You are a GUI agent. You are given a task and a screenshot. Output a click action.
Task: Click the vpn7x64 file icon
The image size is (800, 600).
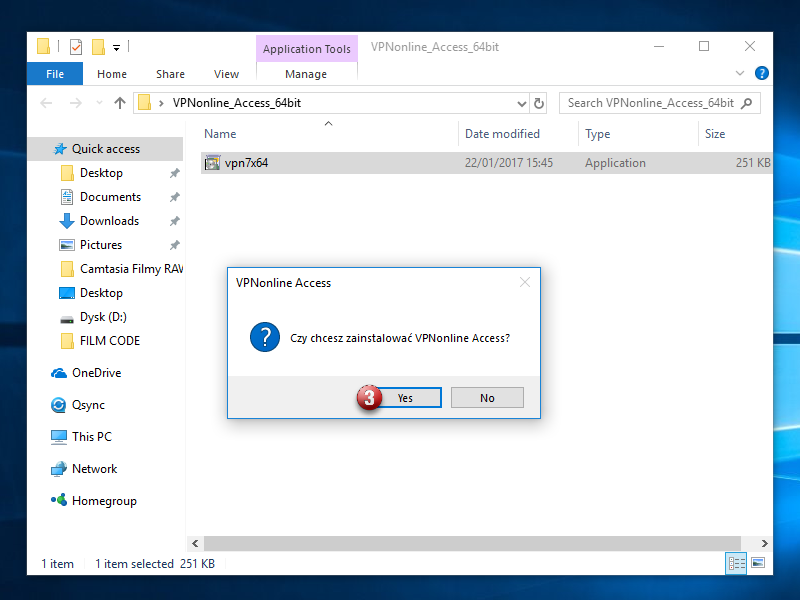[x=212, y=163]
